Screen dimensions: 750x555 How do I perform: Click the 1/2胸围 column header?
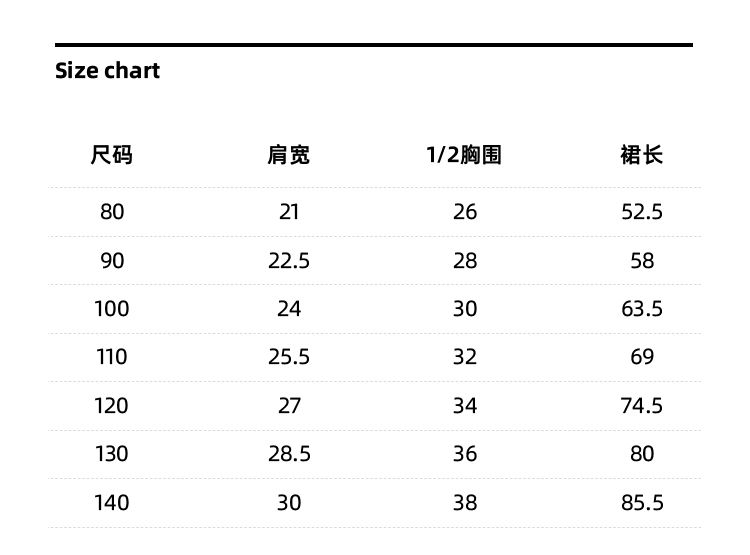pos(464,155)
